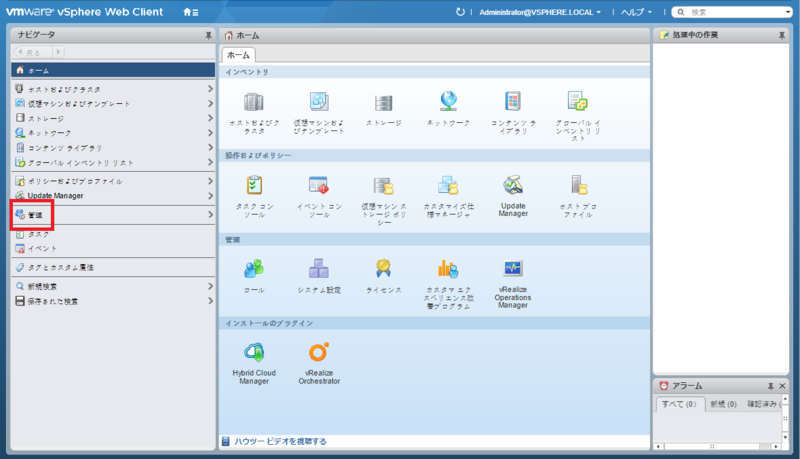Open vRealize Operations Manager icon

[513, 268]
